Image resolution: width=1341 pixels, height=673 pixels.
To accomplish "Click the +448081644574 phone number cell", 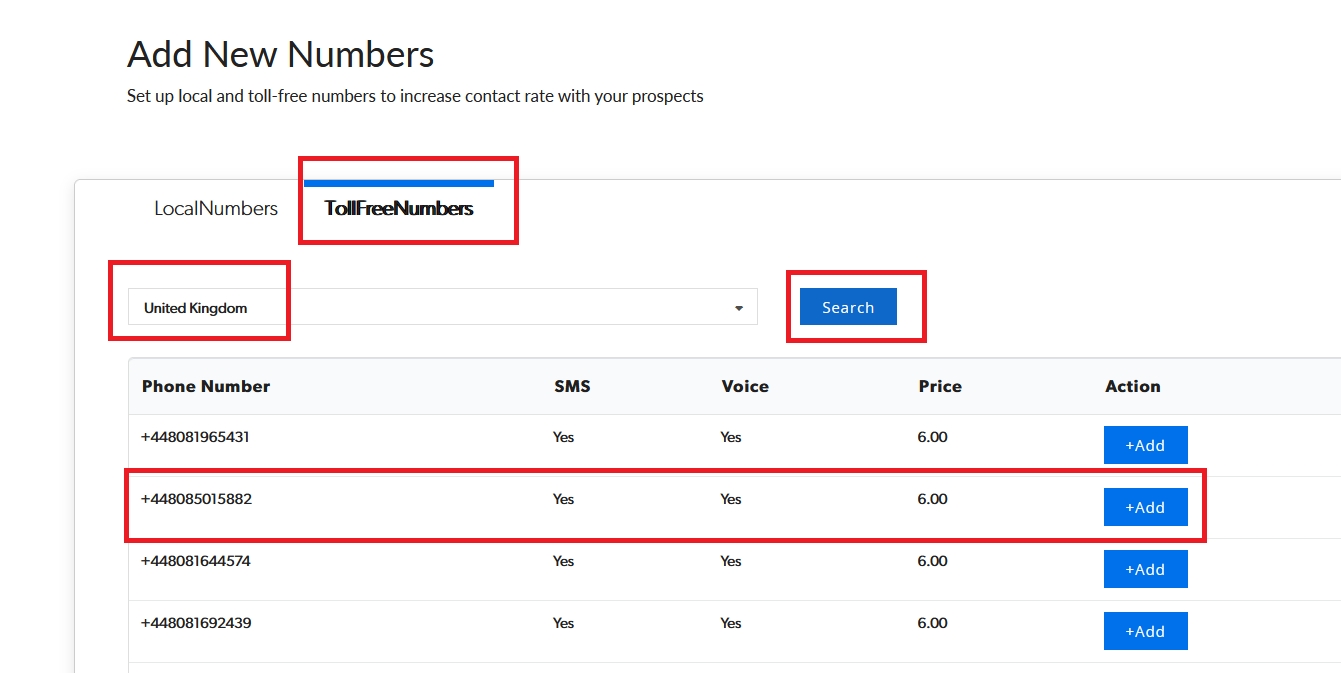I will (x=196, y=562).
